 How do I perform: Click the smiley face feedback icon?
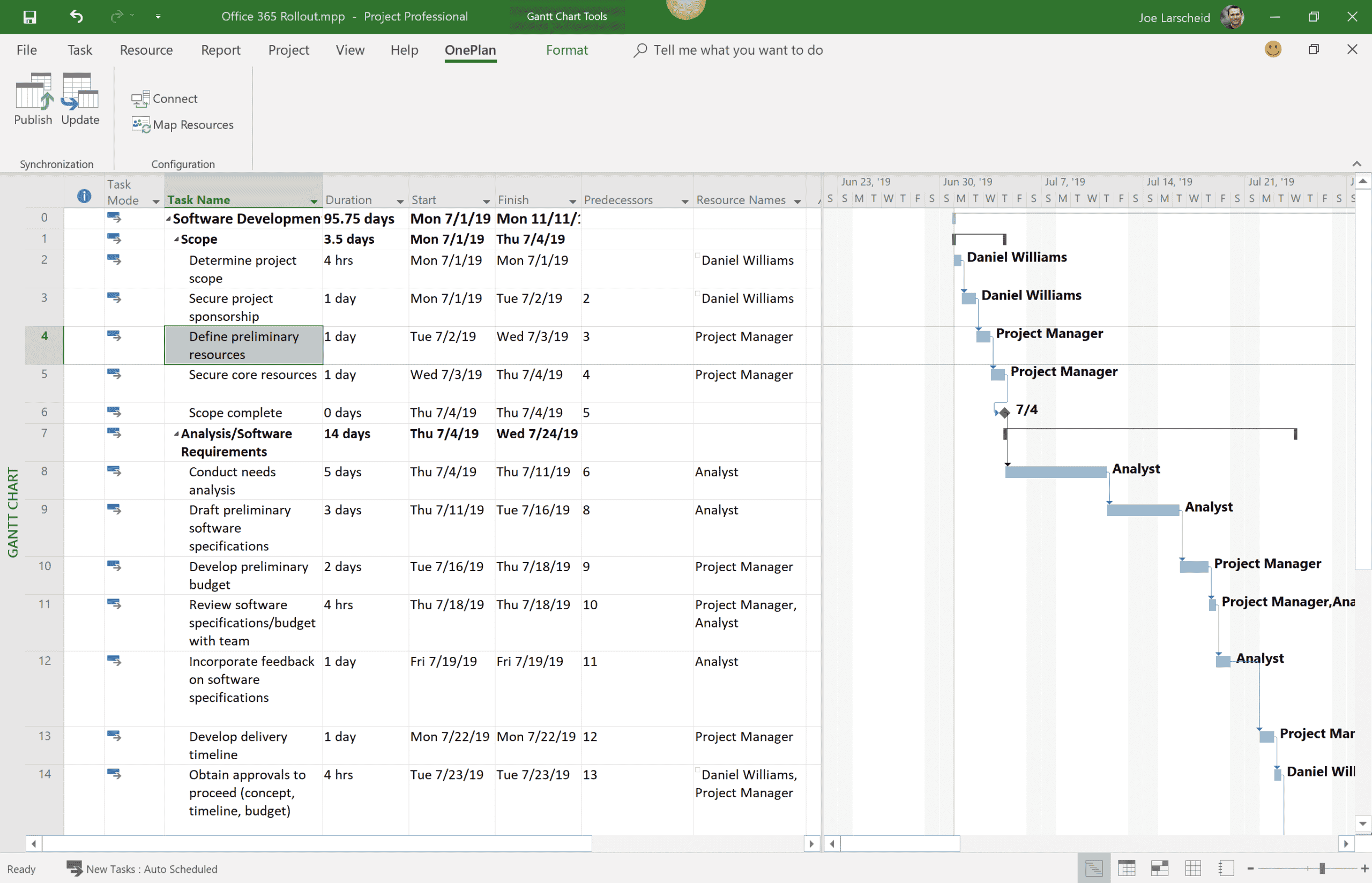tap(1273, 49)
